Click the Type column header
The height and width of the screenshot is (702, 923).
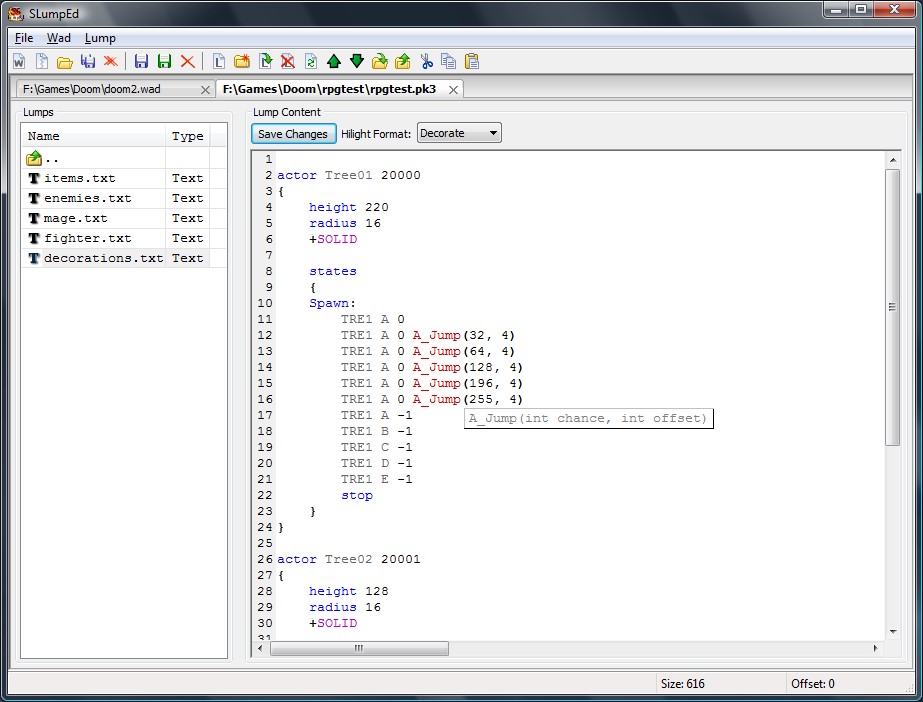[187, 136]
